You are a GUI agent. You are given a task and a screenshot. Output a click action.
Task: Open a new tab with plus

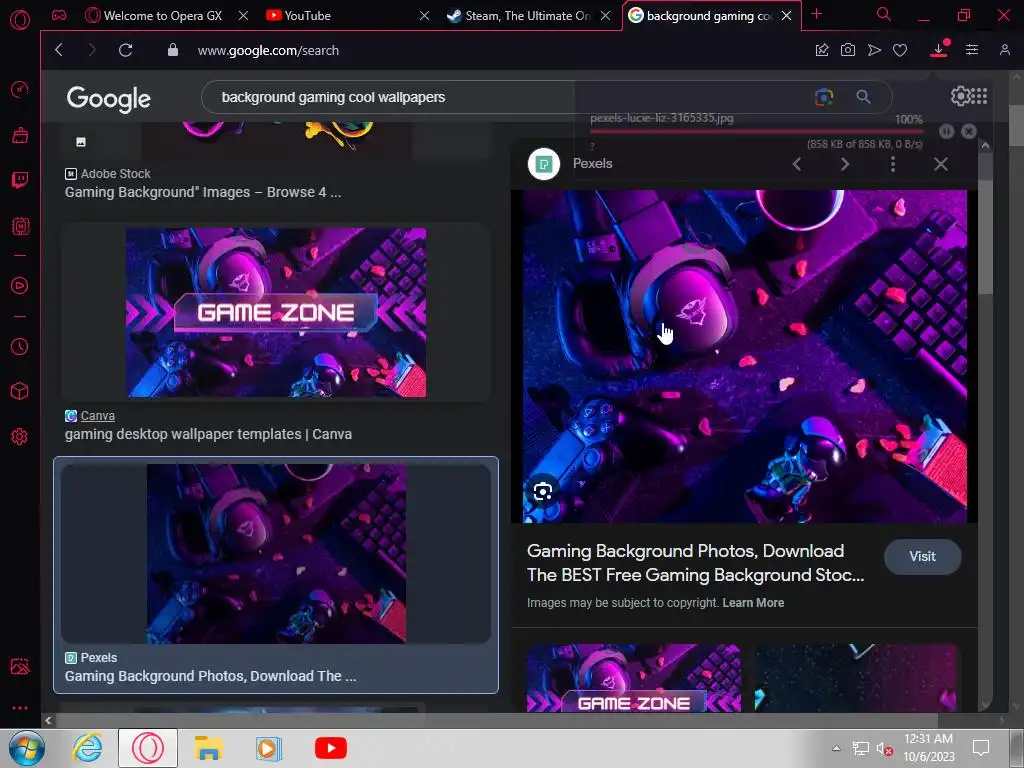pos(816,14)
